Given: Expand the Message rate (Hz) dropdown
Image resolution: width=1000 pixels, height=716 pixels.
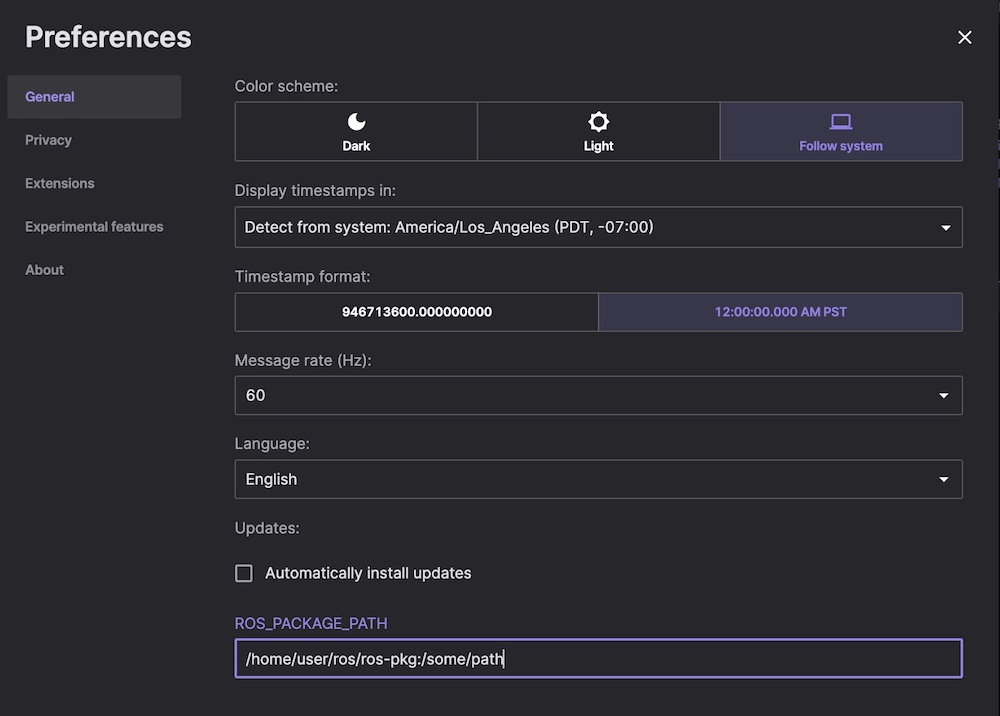Looking at the screenshot, I should 598,395.
